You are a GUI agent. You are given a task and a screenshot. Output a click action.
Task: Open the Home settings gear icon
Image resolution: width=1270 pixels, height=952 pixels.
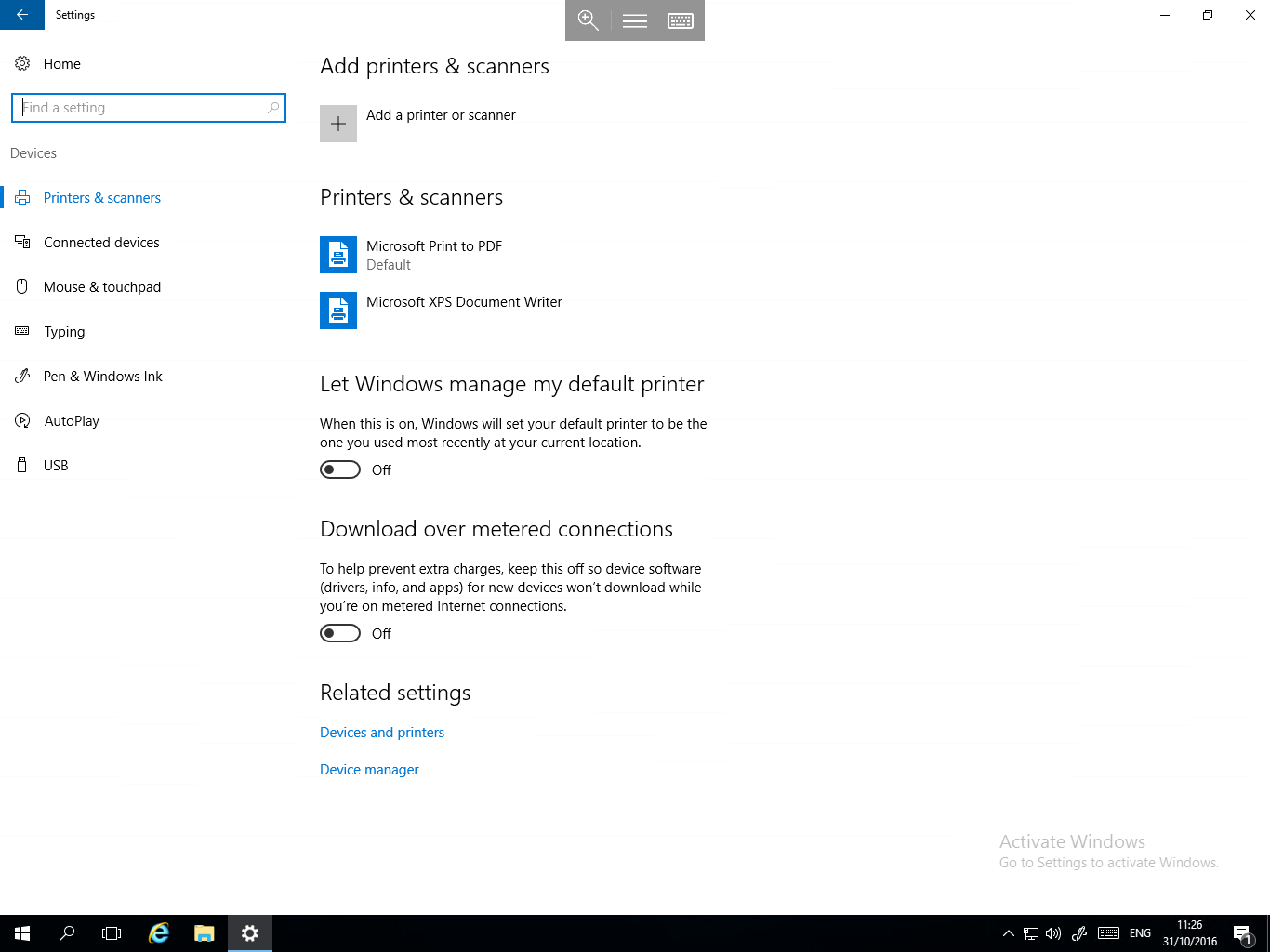(x=22, y=63)
